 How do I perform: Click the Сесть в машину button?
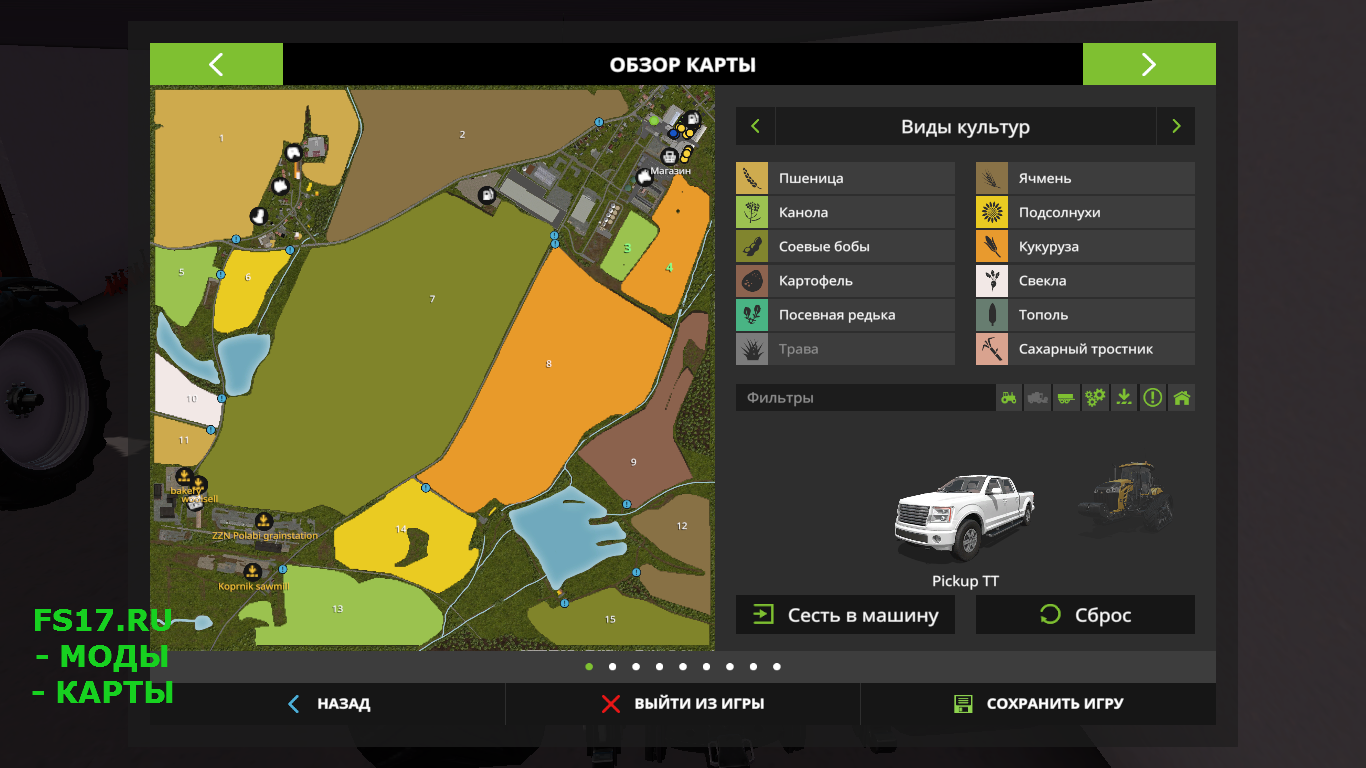845,615
